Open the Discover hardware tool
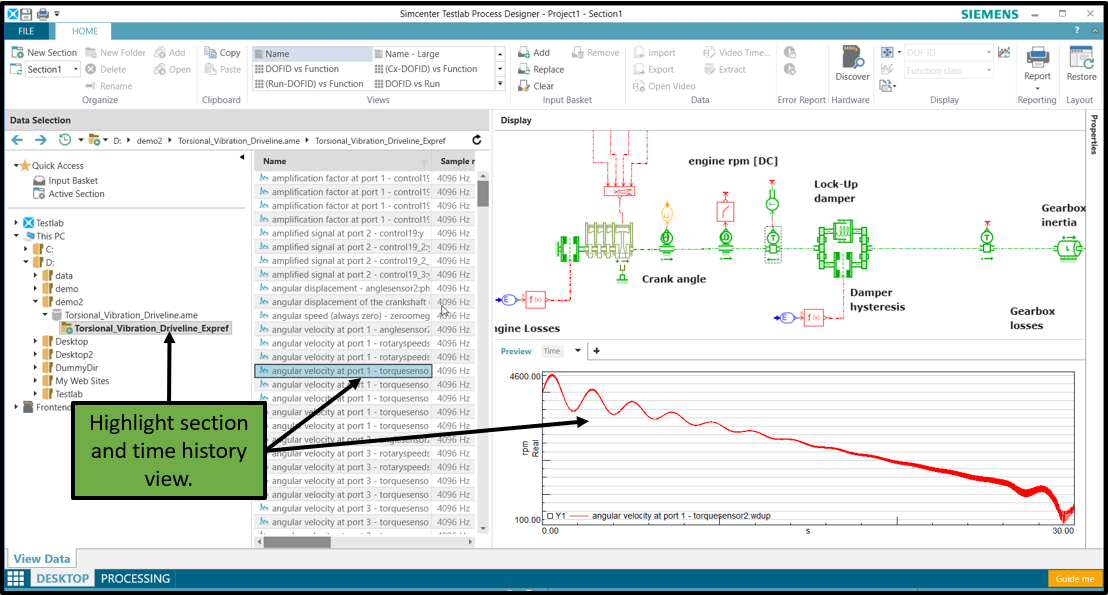This screenshot has height=595, width=1108. click(x=852, y=64)
